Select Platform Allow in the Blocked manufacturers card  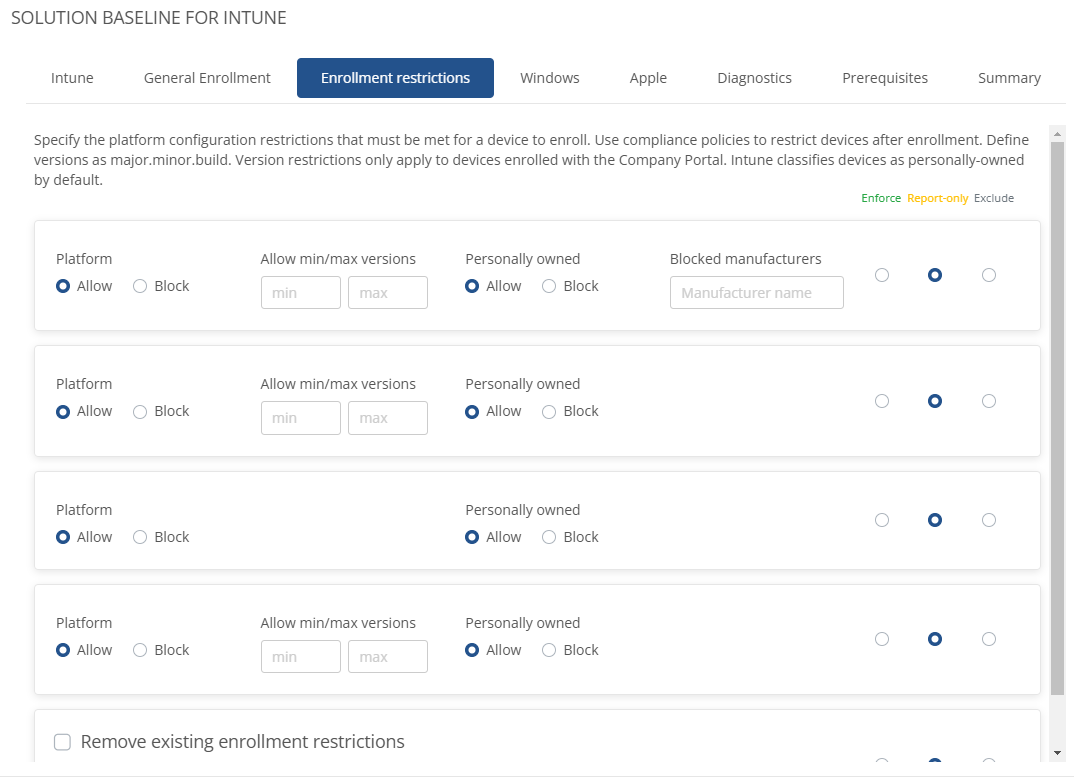point(63,286)
